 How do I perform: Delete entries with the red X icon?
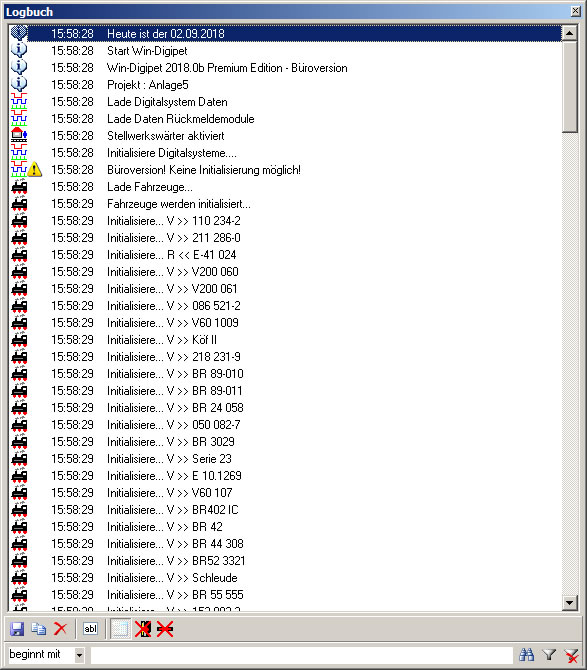61,629
